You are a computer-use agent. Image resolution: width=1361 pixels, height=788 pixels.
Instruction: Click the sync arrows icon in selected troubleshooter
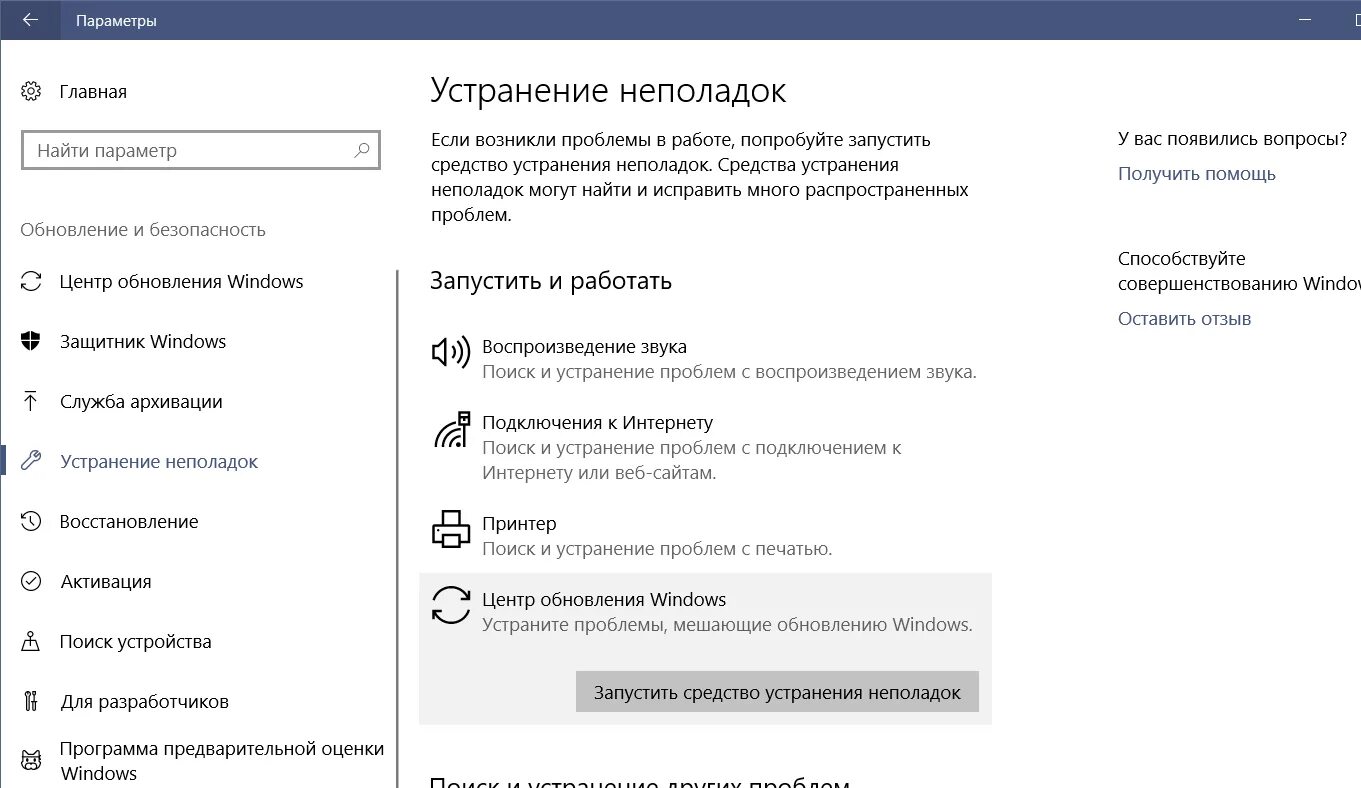pos(451,605)
